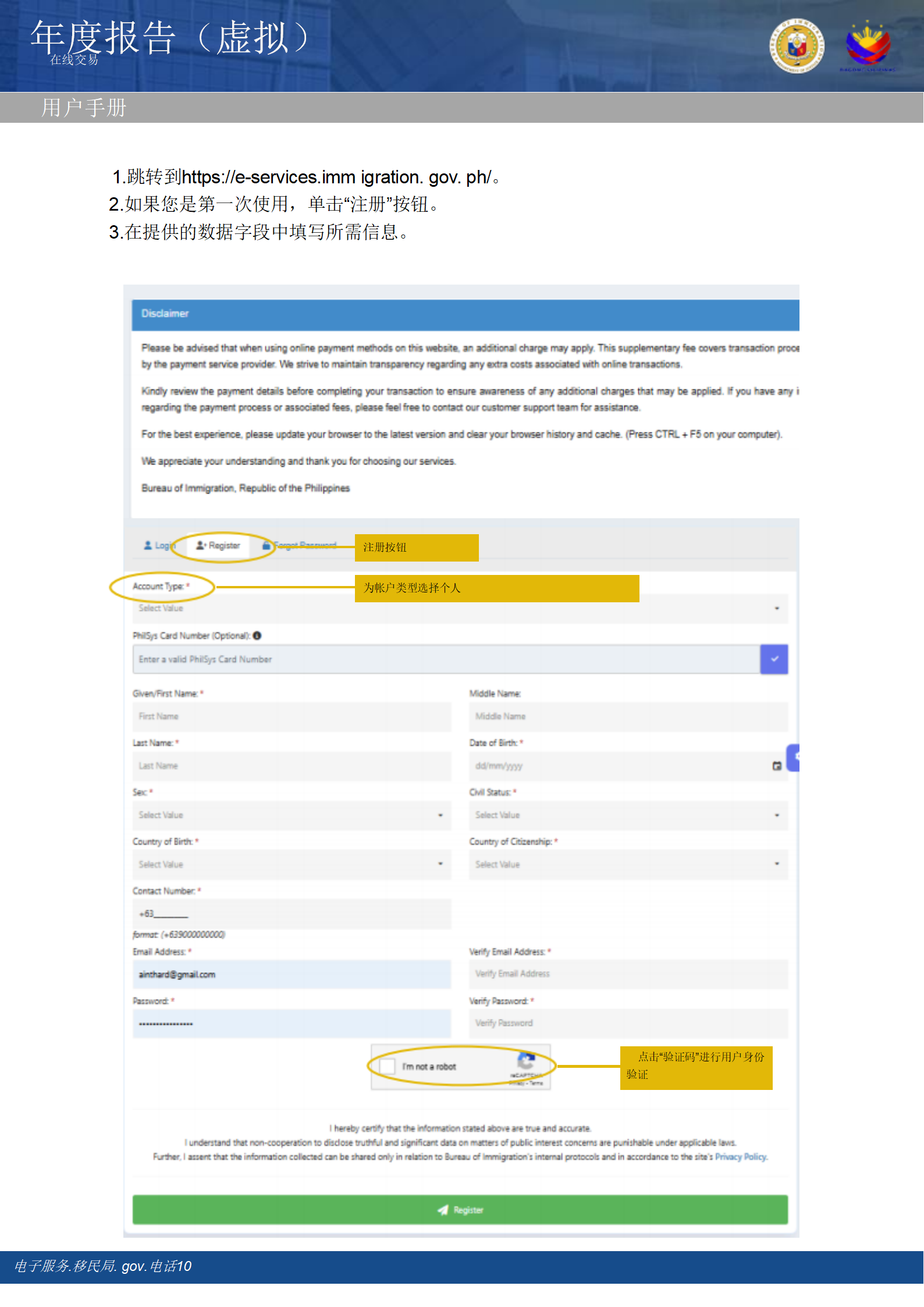The height and width of the screenshot is (1307, 924).
Task: Click the PhilSys Card Number input field
Action: (446, 659)
